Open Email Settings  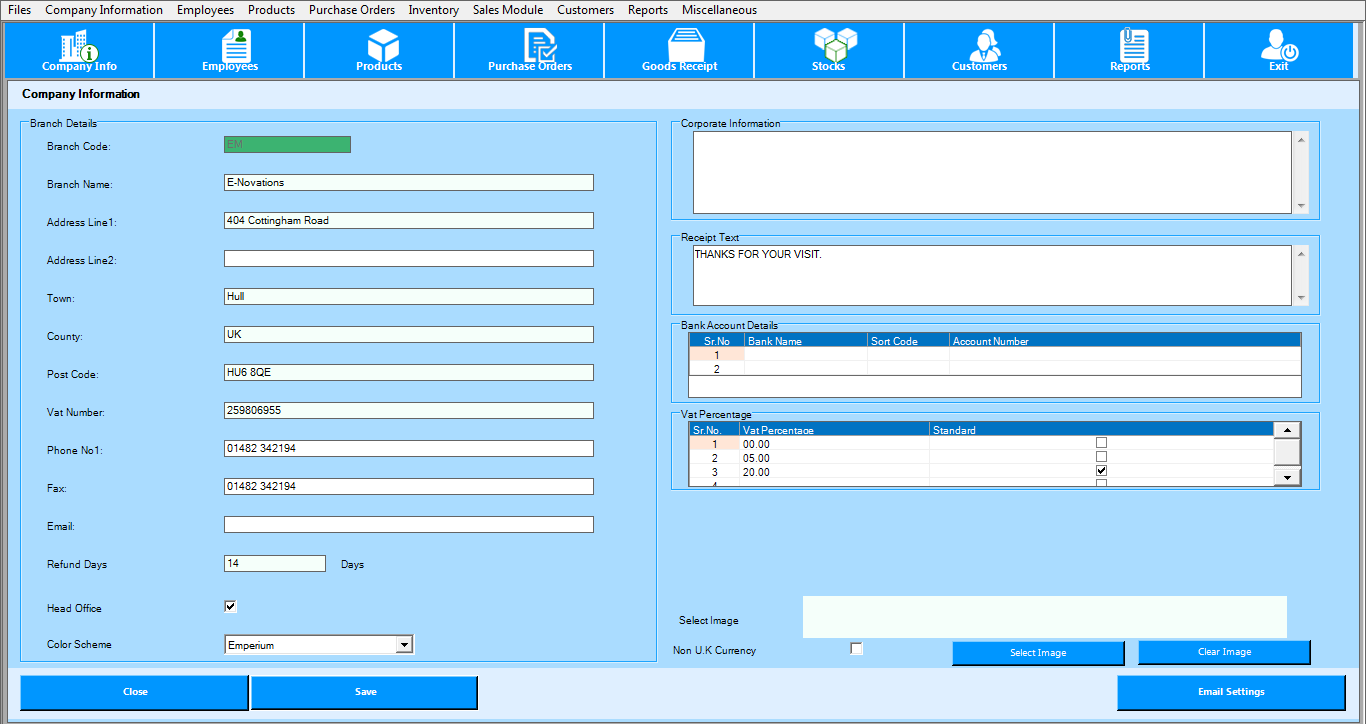click(1231, 691)
